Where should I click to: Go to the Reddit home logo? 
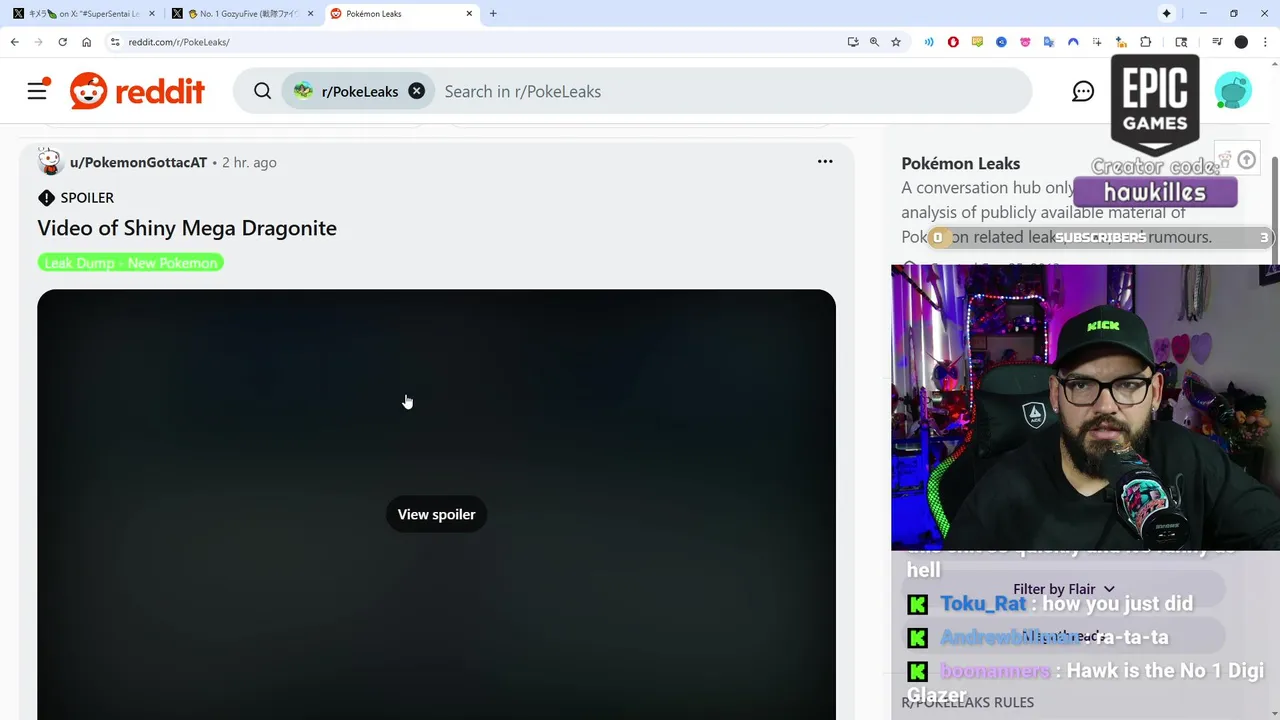point(137,91)
